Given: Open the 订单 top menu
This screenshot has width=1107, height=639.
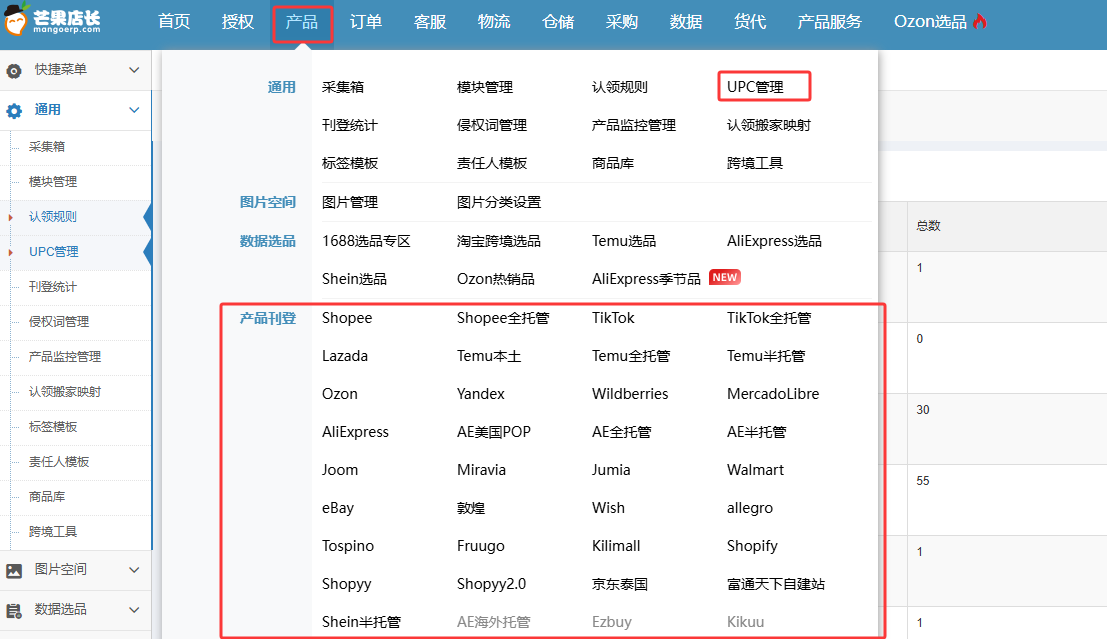Looking at the screenshot, I should coord(366,22).
